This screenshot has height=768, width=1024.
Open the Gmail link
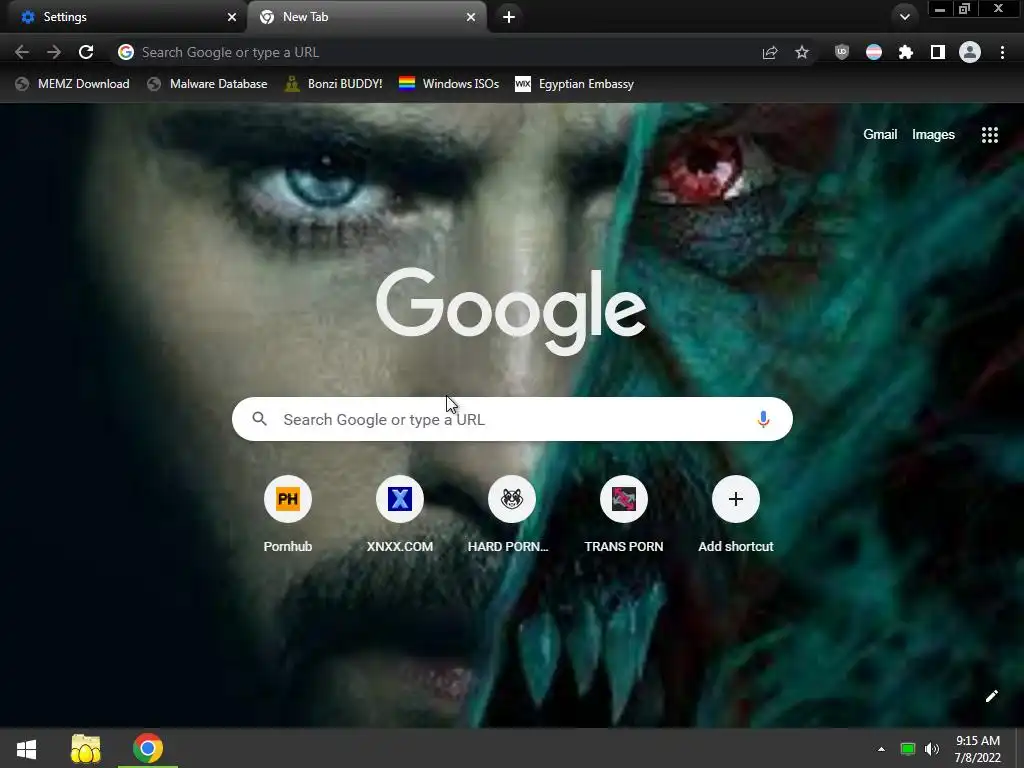(880, 135)
